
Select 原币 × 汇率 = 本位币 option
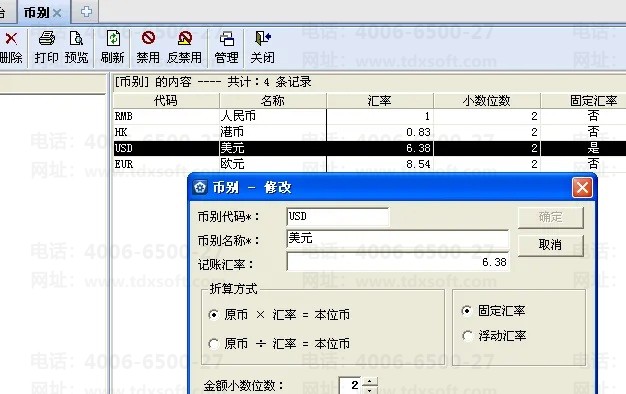pyautogui.click(x=214, y=315)
